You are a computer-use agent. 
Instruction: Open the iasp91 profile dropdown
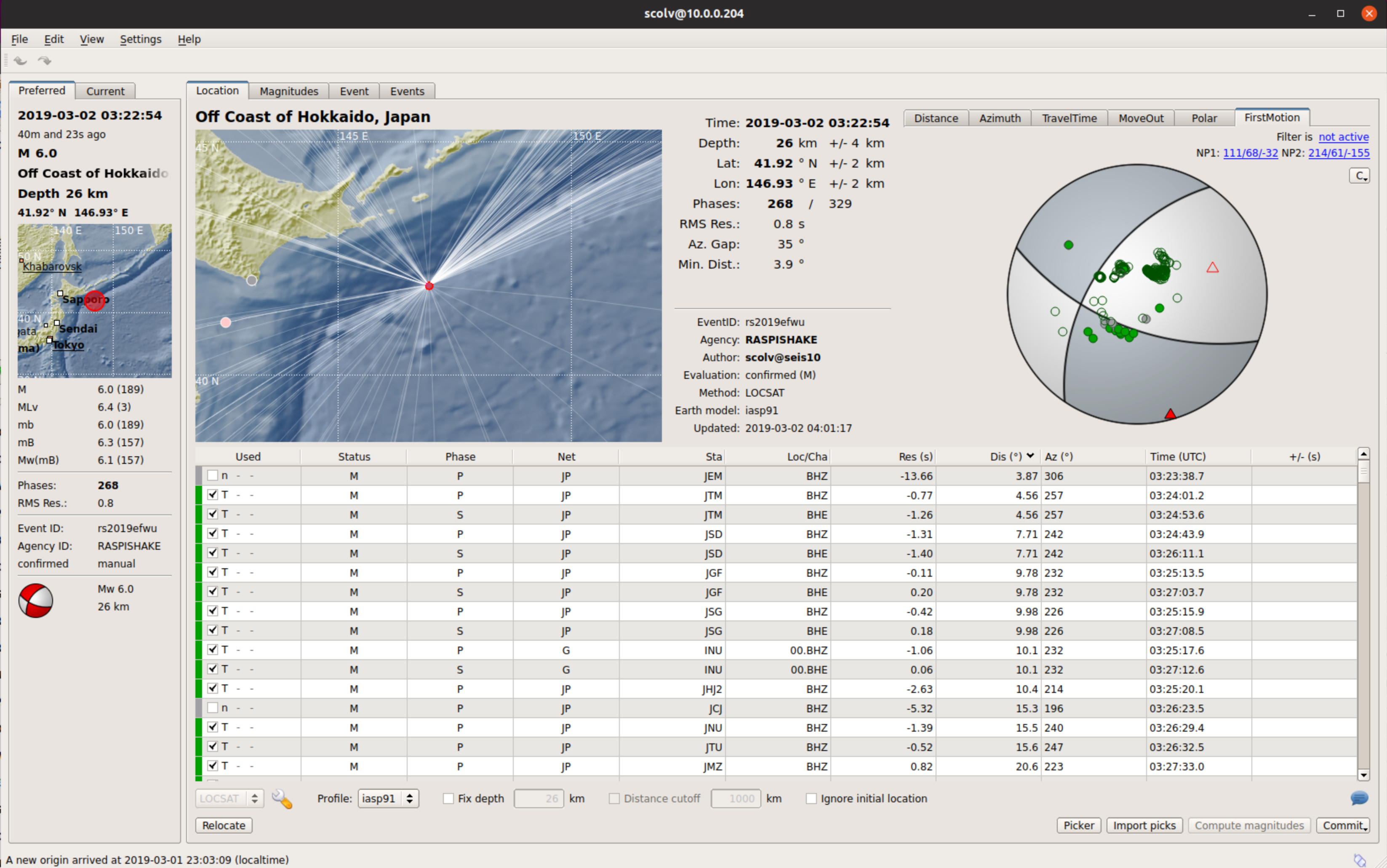pos(388,799)
